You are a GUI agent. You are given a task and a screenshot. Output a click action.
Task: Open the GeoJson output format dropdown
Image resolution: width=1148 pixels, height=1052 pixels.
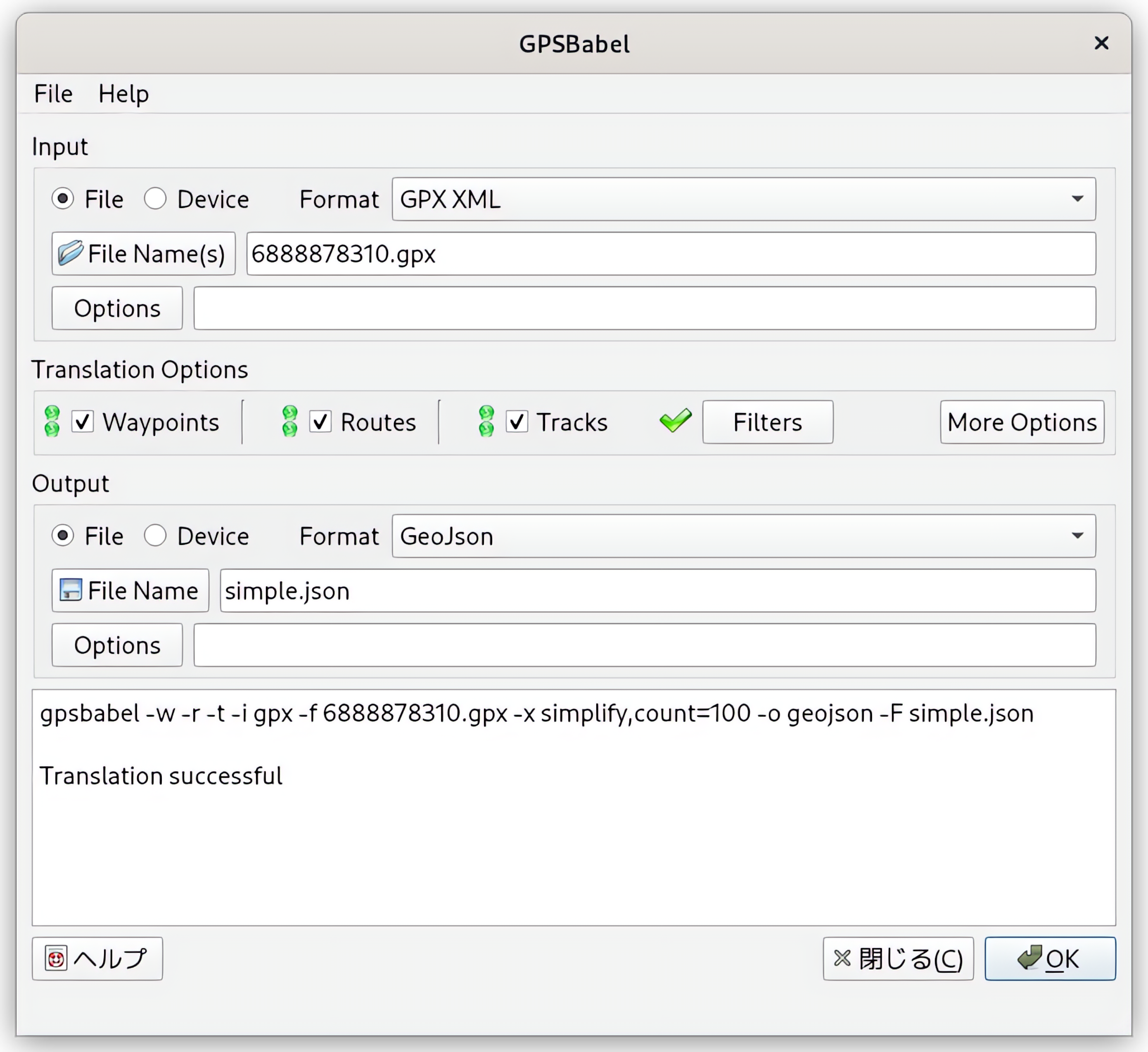coord(744,536)
